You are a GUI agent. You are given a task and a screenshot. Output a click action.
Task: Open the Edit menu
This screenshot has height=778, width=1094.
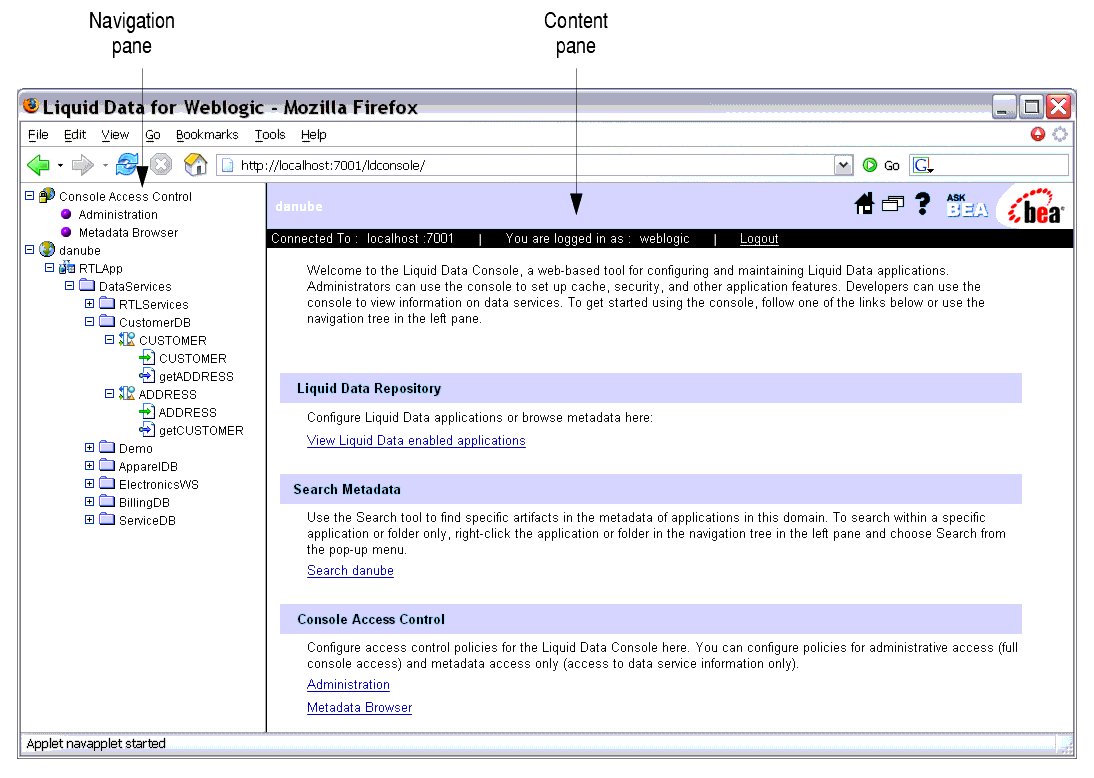coord(75,135)
